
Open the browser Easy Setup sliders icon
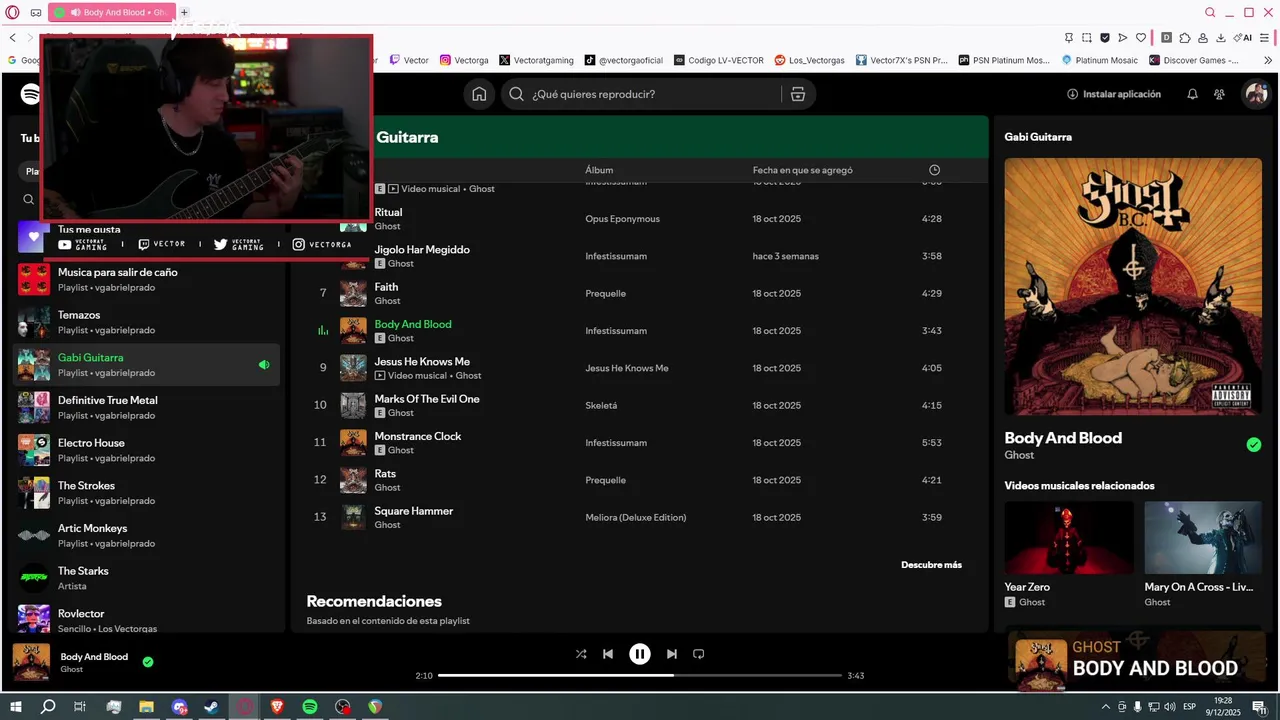pos(1264,38)
